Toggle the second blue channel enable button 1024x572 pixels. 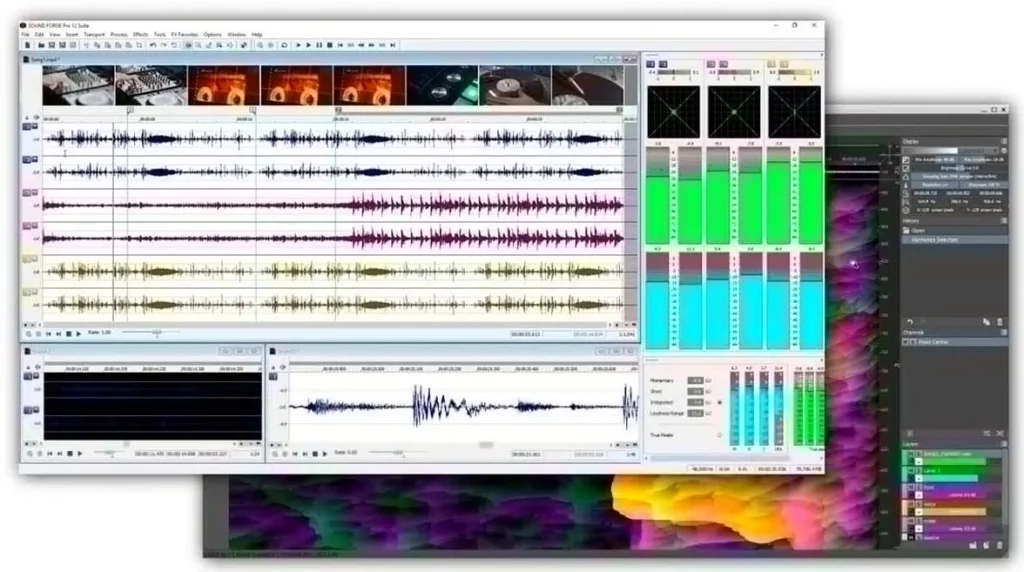27,159
